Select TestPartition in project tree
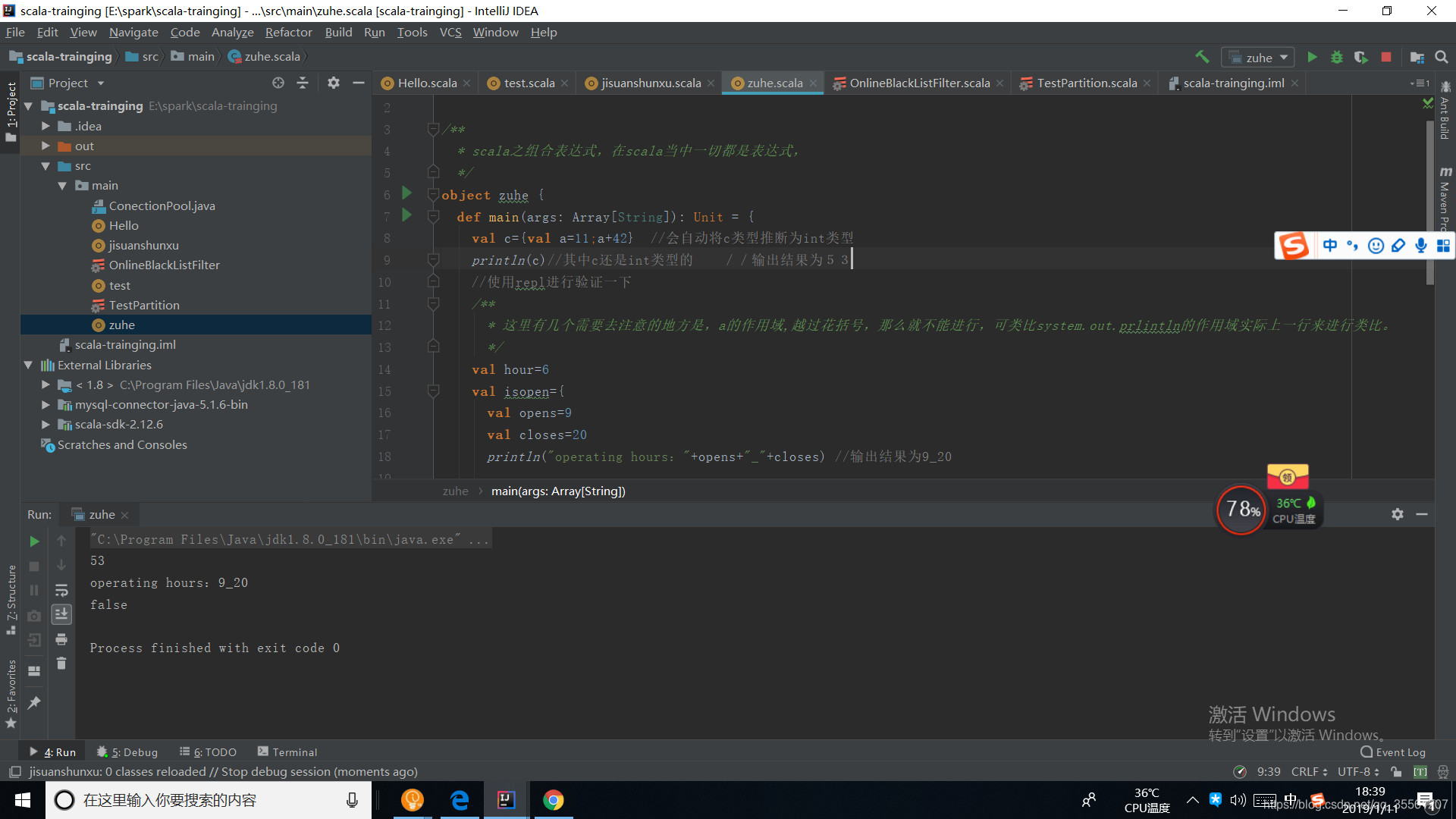 144,305
